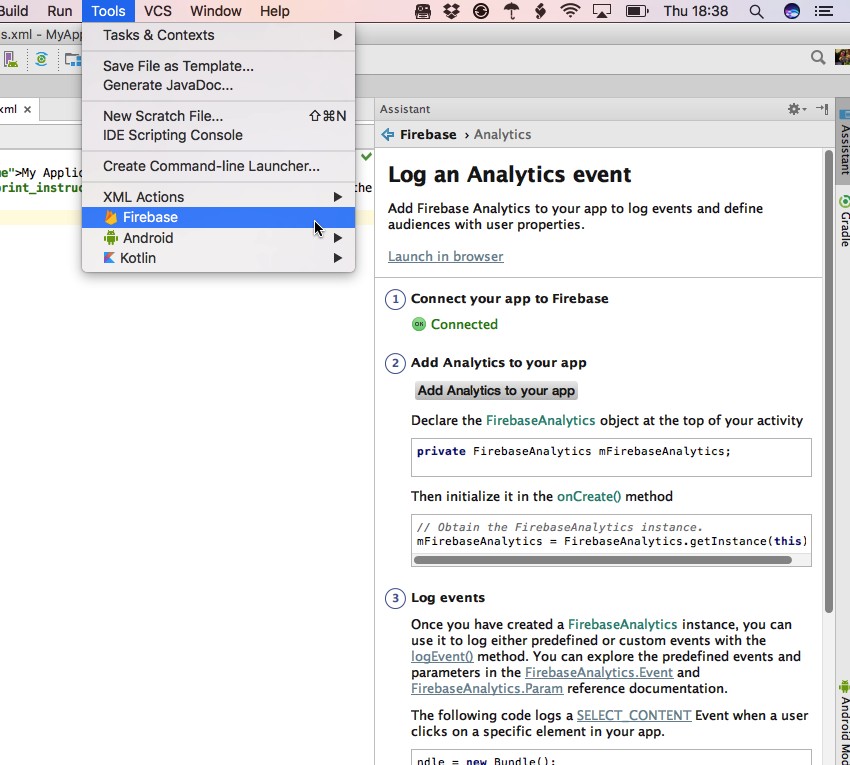
Task: Click the battery status icon
Action: coord(636,11)
